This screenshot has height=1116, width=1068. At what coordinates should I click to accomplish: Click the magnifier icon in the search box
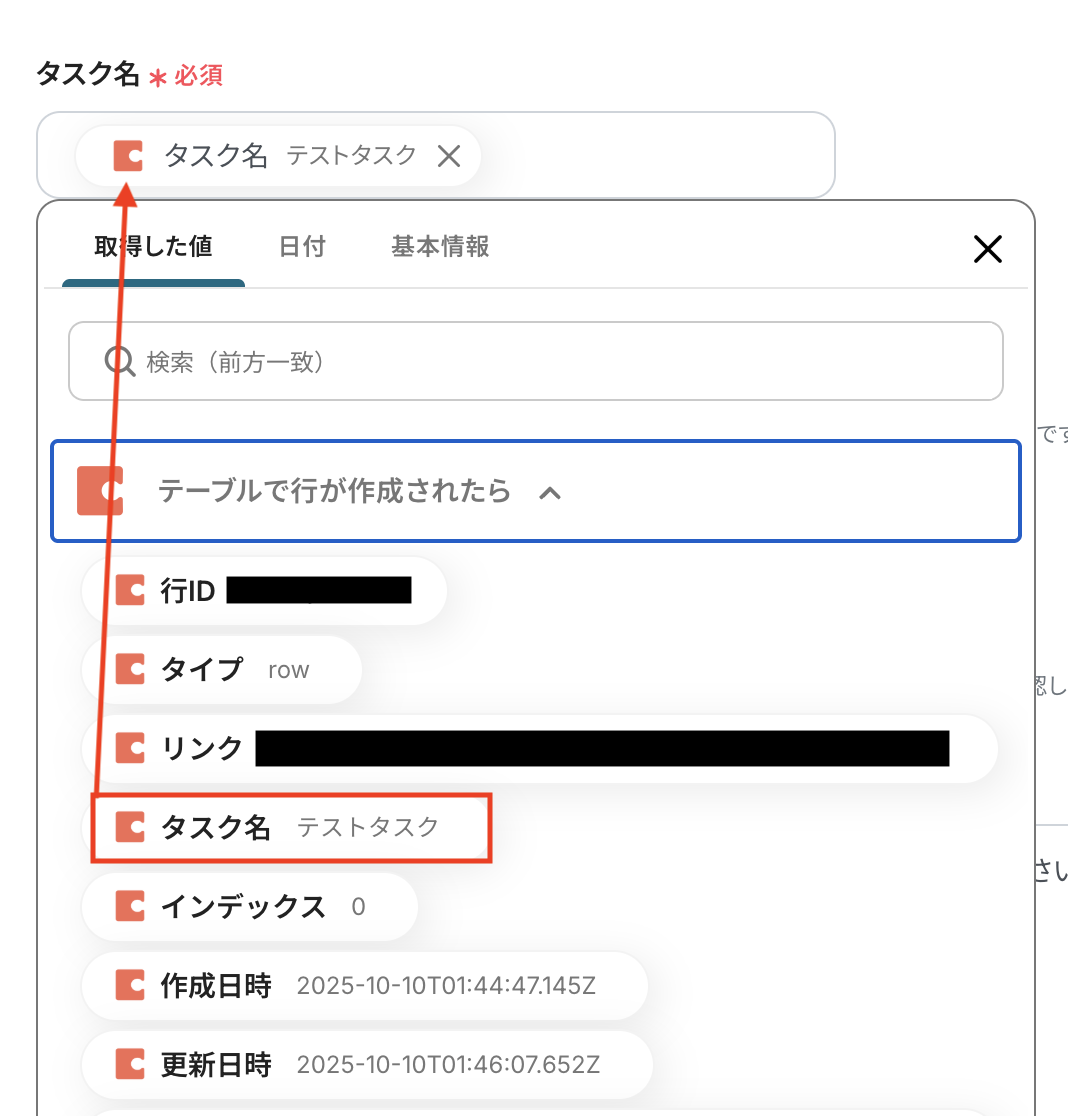[x=120, y=362]
